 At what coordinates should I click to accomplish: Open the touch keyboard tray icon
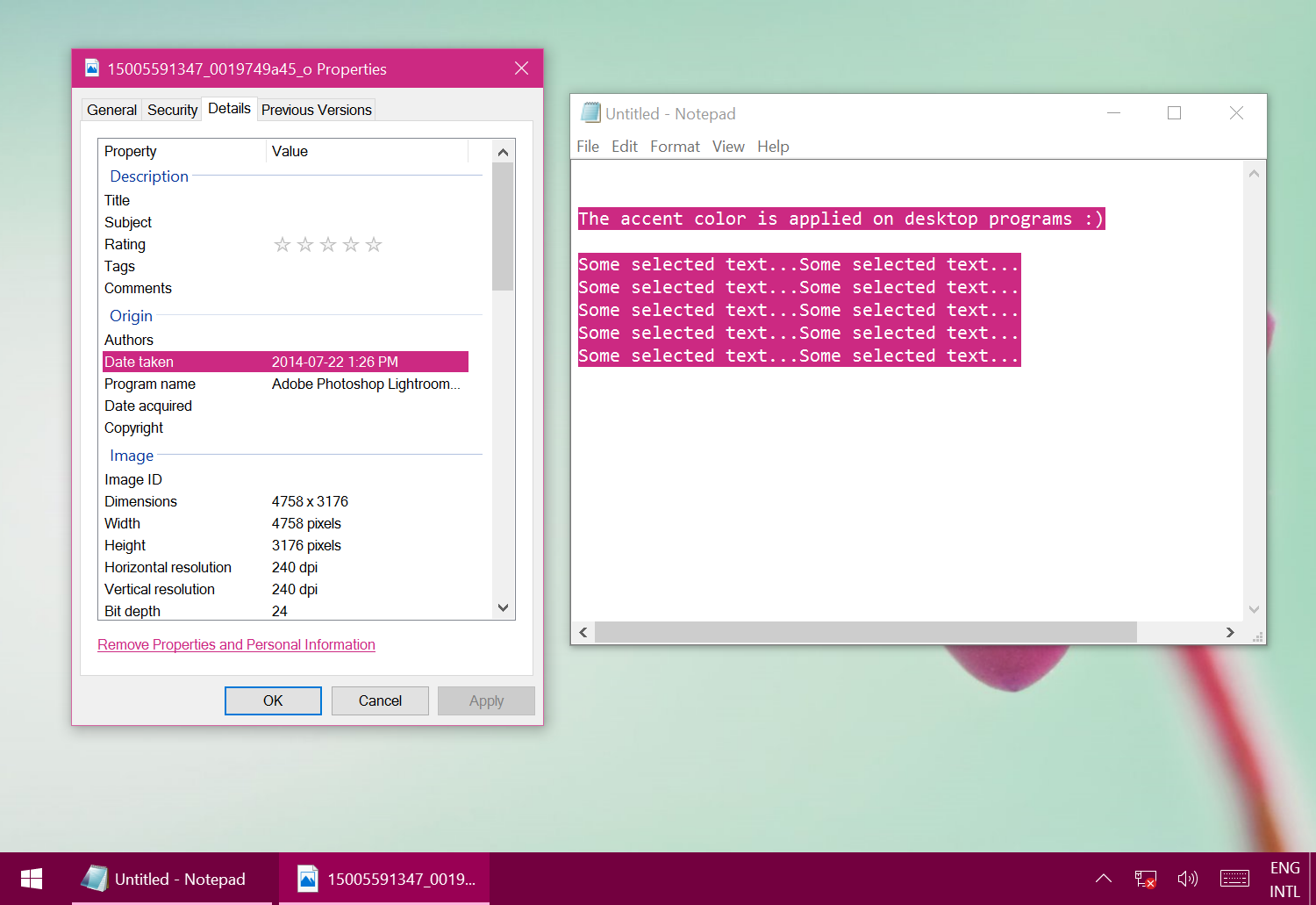pos(1234,879)
